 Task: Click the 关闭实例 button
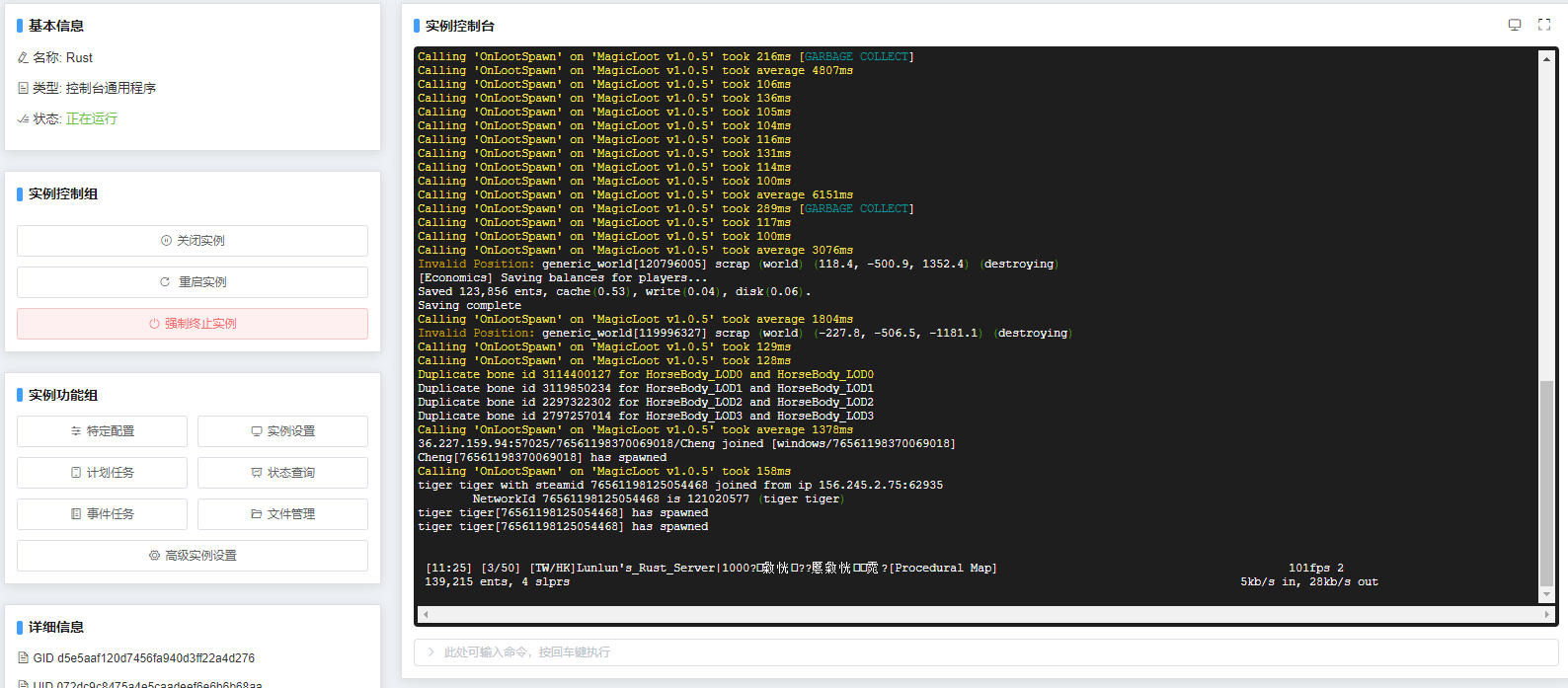193,241
